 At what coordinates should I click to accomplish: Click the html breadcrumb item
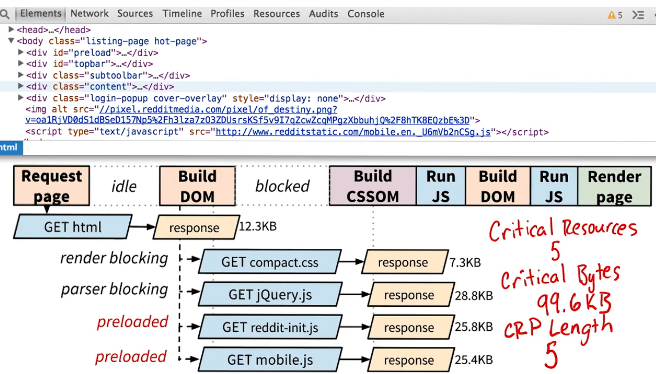coord(11,147)
